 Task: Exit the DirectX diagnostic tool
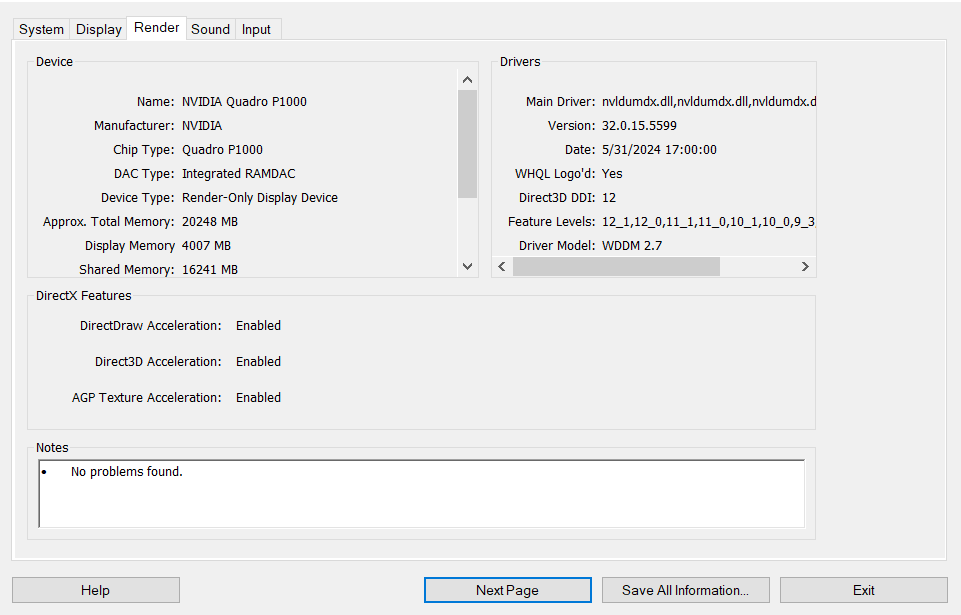(863, 590)
